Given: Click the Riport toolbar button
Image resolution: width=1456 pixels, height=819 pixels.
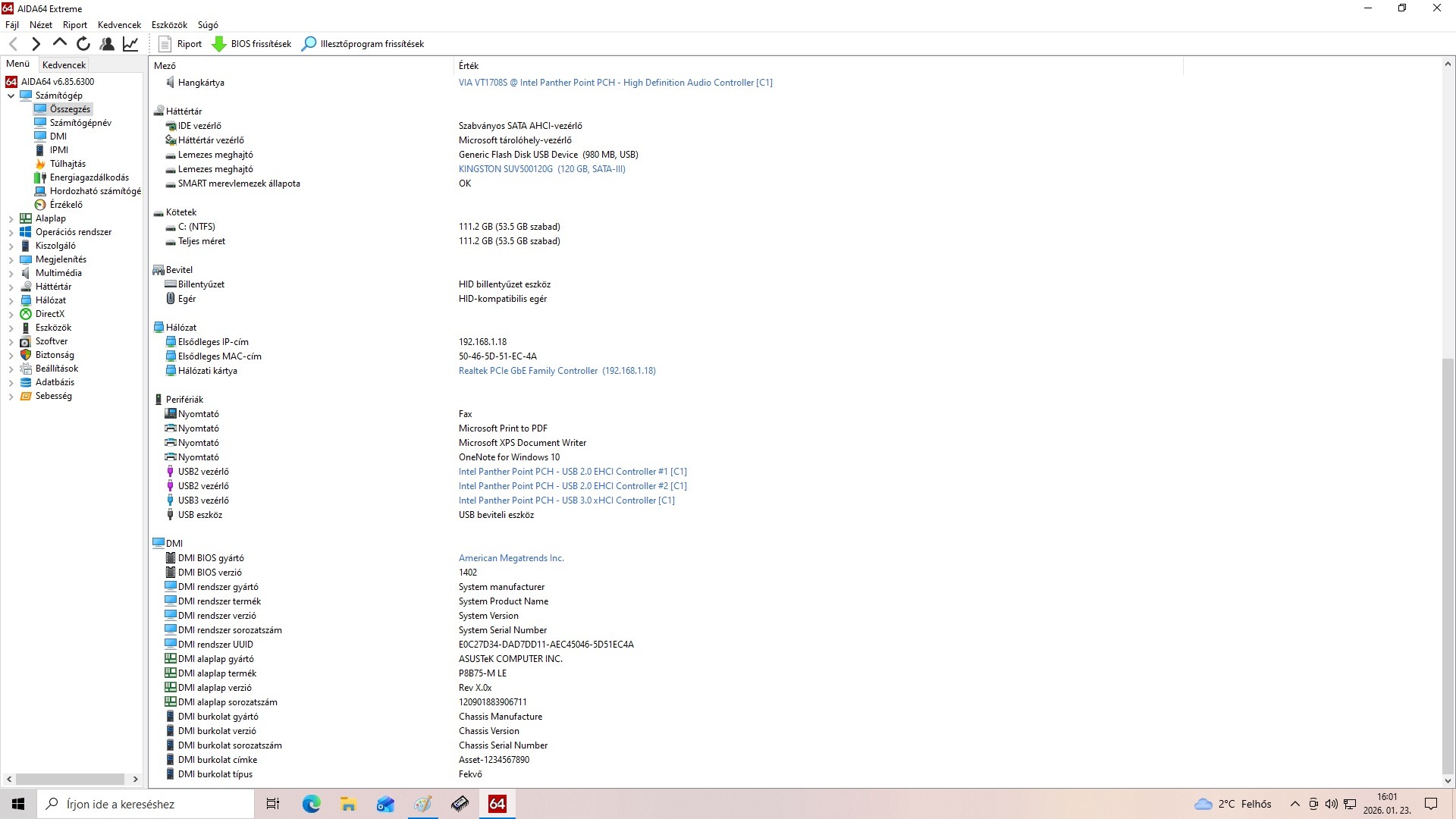Looking at the screenshot, I should coord(180,44).
